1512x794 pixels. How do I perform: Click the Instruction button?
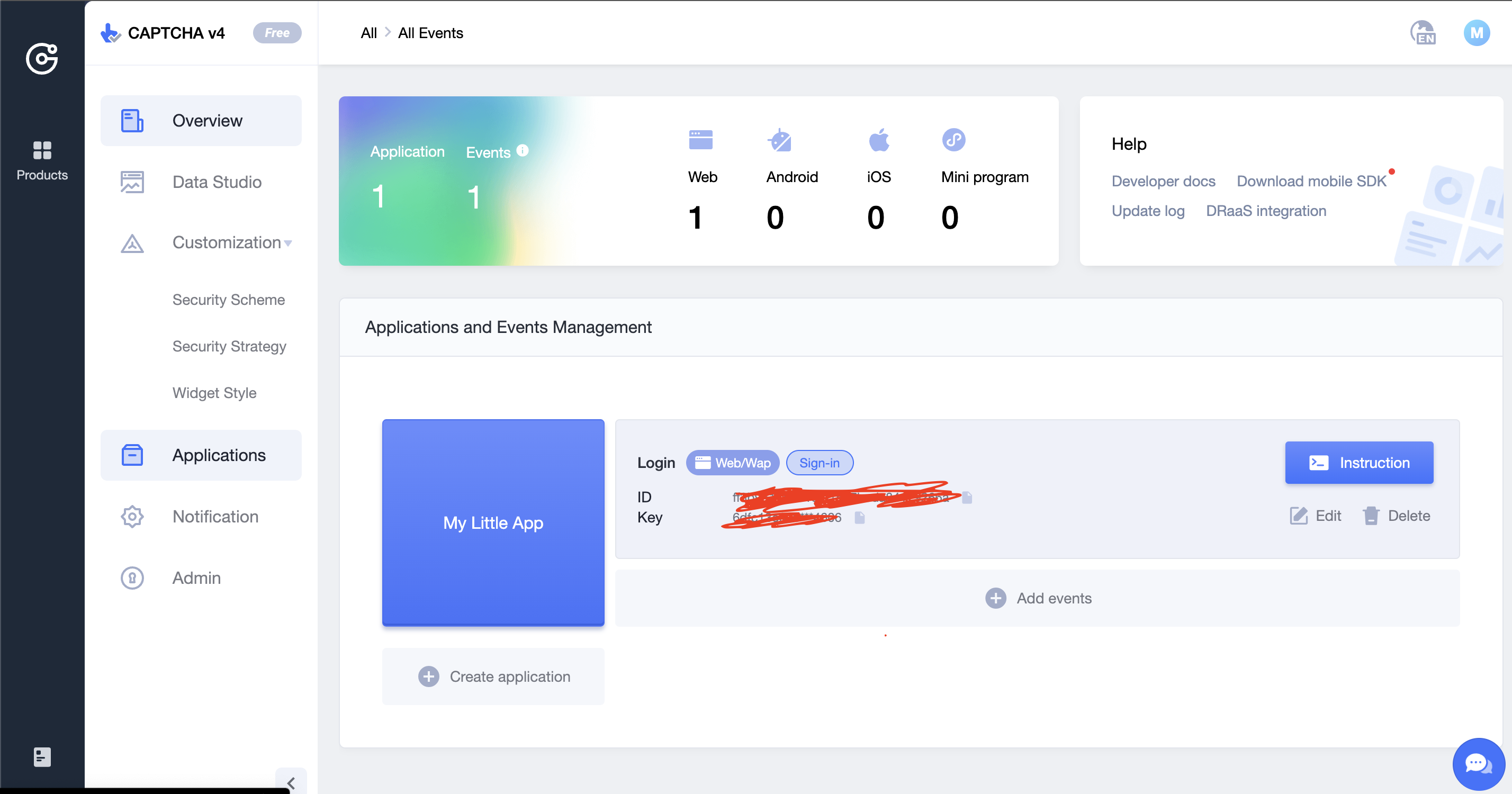(x=1359, y=463)
